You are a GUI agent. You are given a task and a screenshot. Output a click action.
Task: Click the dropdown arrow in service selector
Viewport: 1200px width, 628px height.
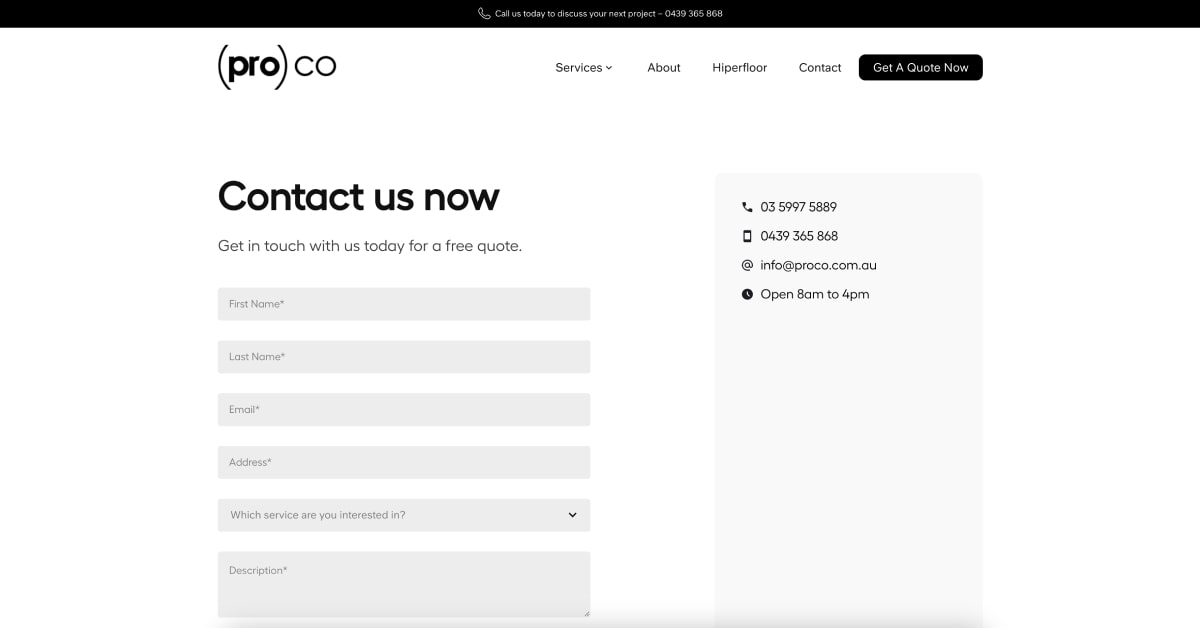573,515
